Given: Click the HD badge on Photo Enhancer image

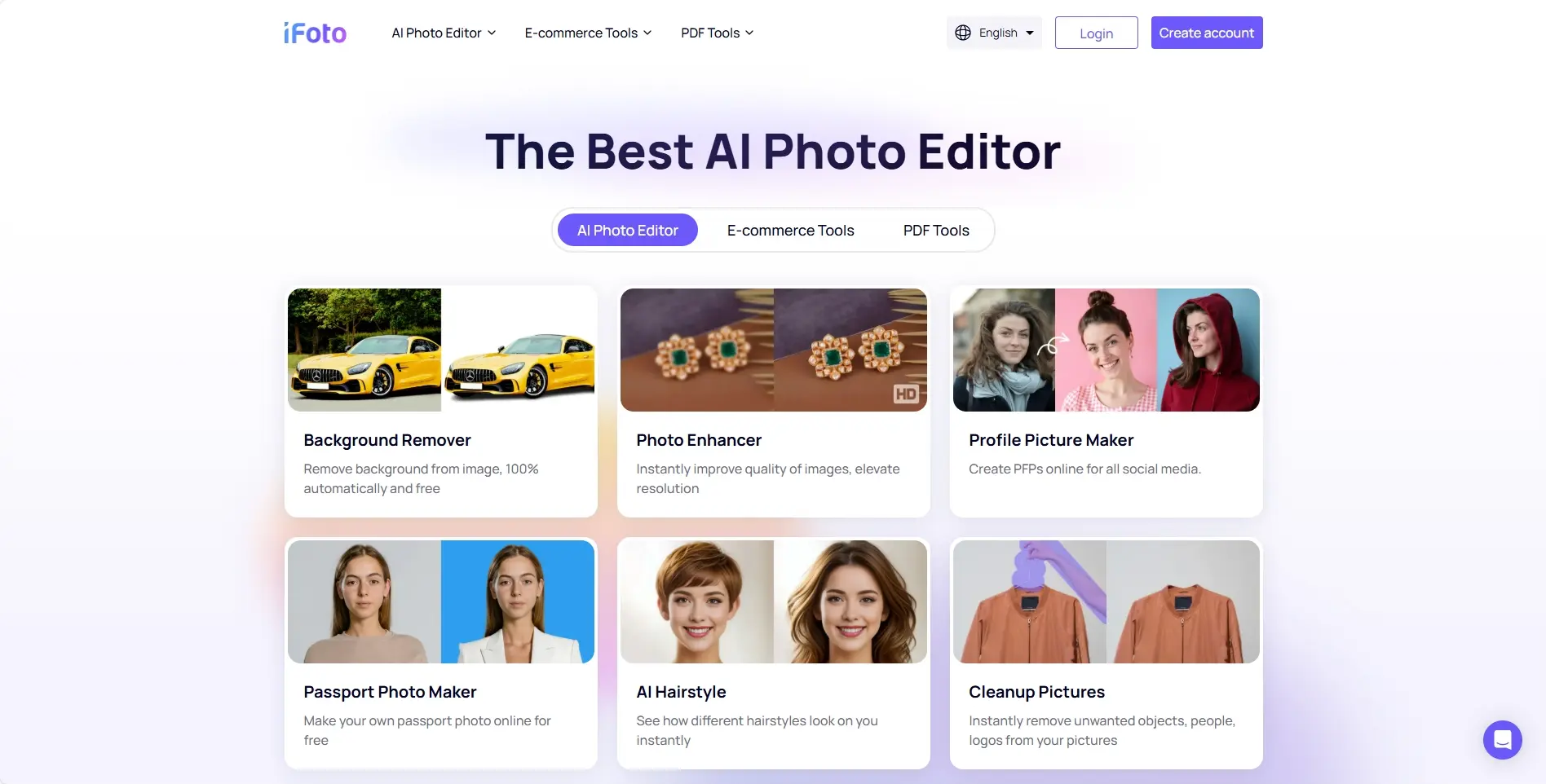Looking at the screenshot, I should point(906,394).
